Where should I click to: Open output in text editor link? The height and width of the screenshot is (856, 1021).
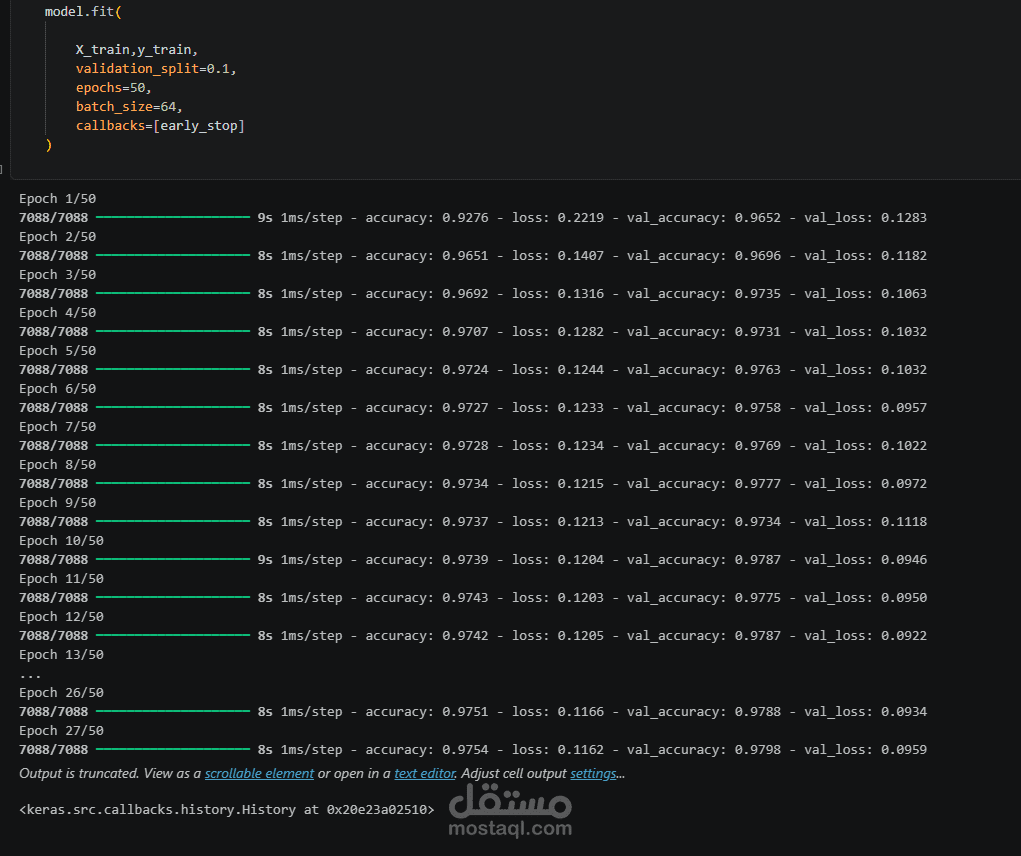(x=425, y=773)
